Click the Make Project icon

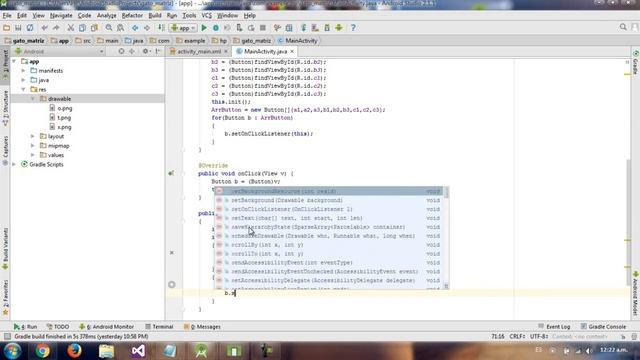pos(161,28)
